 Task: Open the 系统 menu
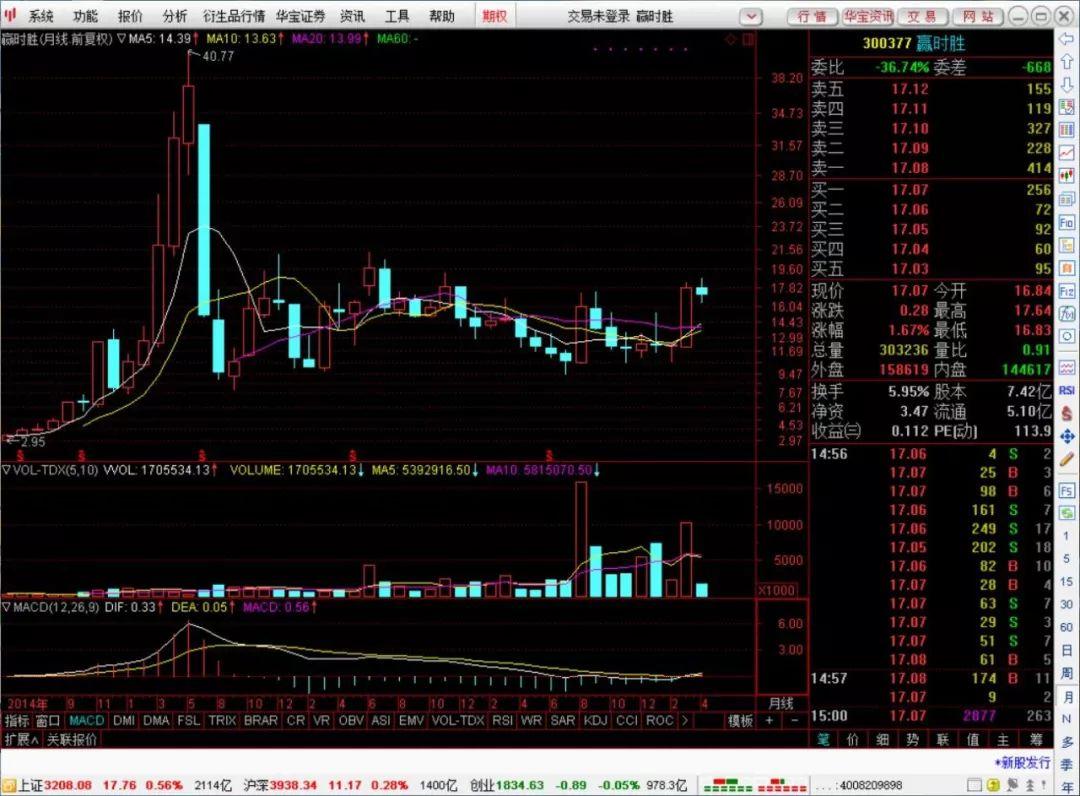click(41, 16)
